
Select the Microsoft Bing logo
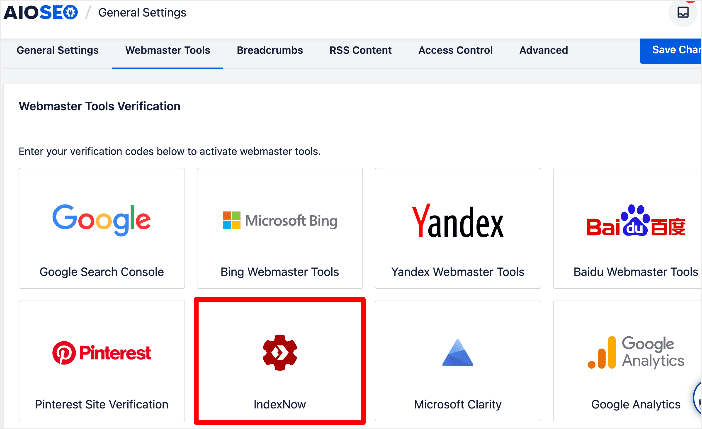(x=280, y=220)
